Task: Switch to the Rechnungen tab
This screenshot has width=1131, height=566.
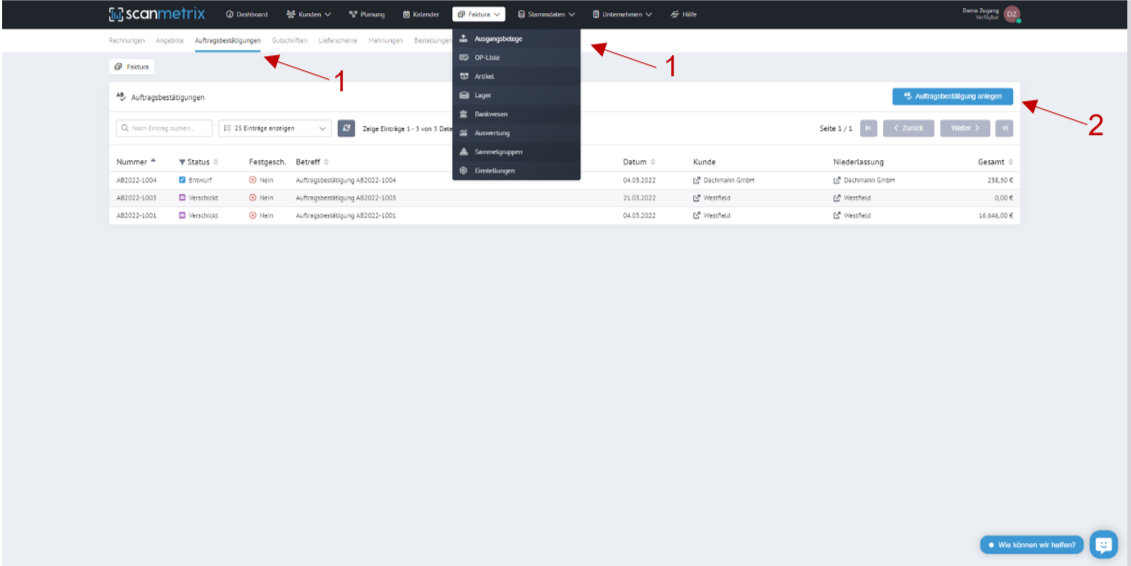Action: coord(127,40)
